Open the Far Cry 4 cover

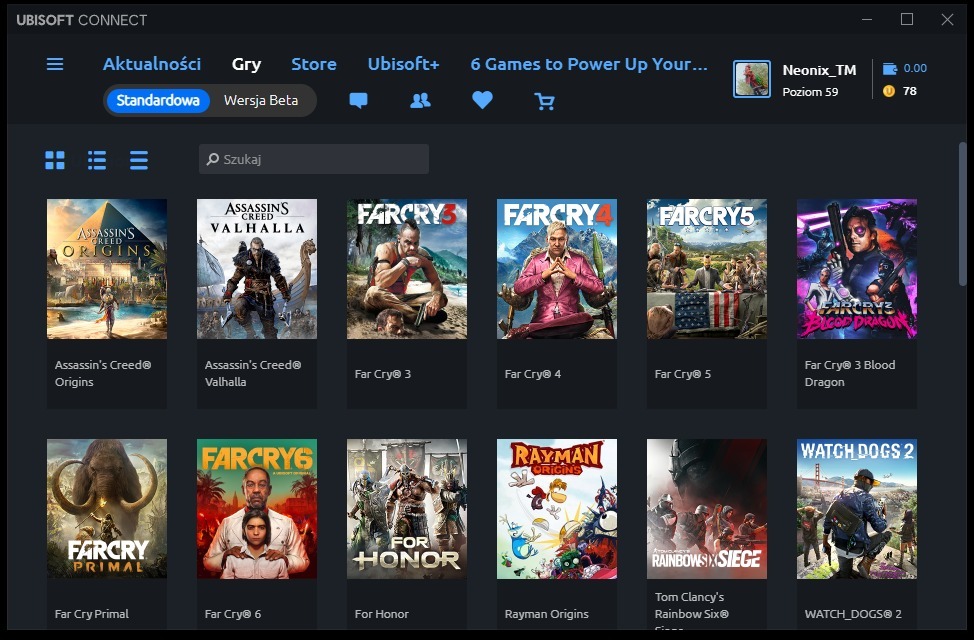(557, 269)
